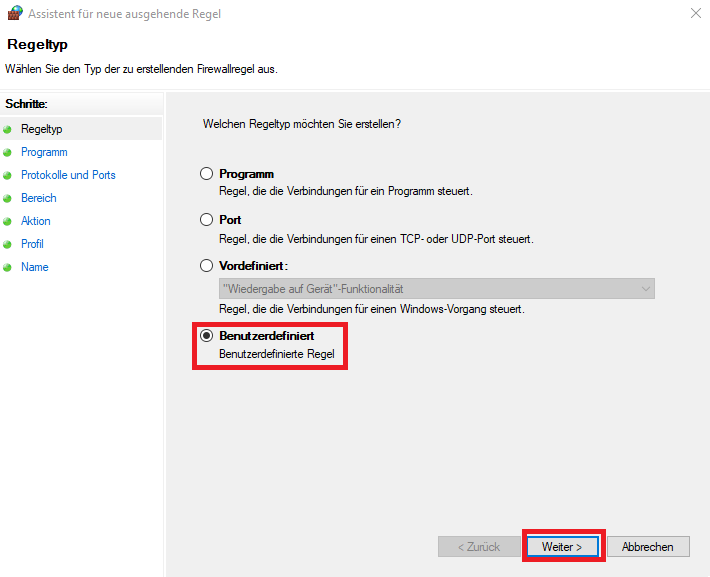Viewport: 710px width, 577px height.
Task: Choose the Port rule type option
Action: pyautogui.click(x=207, y=220)
